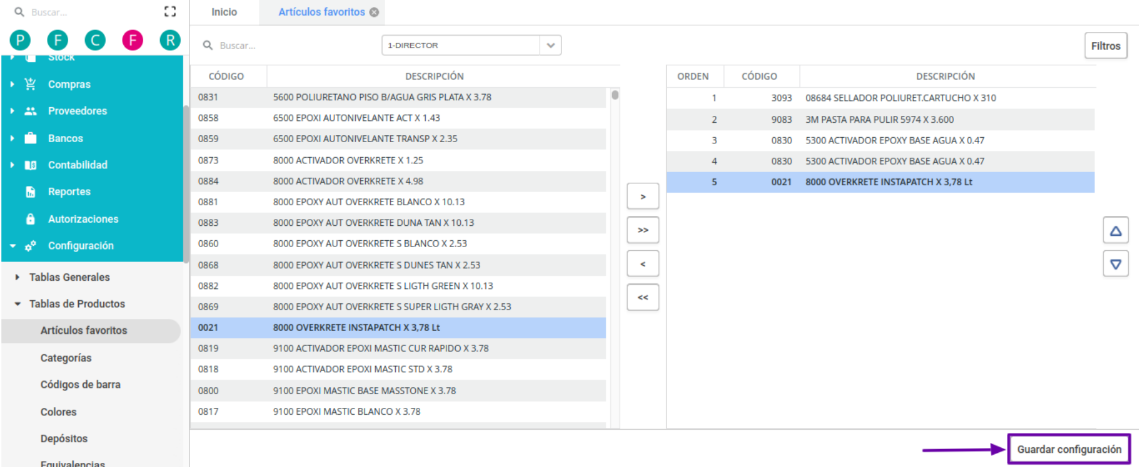Click the ORDEN column header
Viewport: 1144px width, 467px height.
(x=693, y=76)
